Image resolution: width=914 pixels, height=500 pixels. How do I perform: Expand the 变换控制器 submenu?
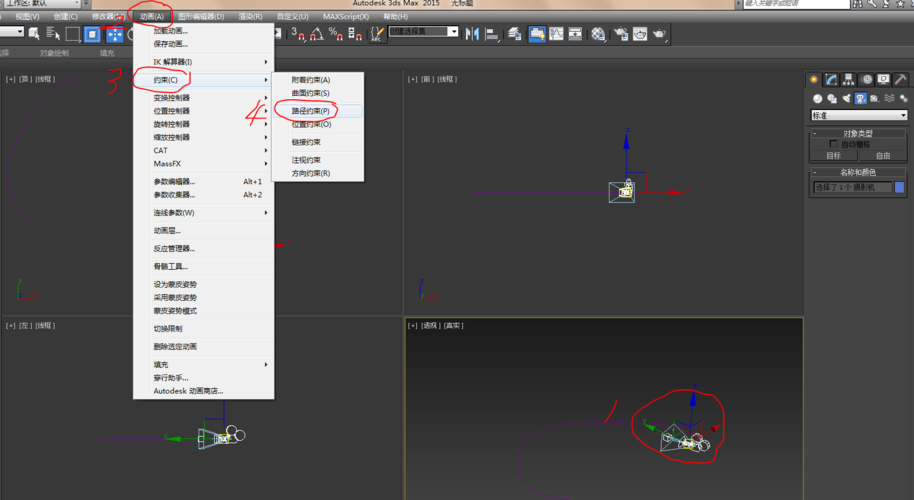pyautogui.click(x=203, y=98)
